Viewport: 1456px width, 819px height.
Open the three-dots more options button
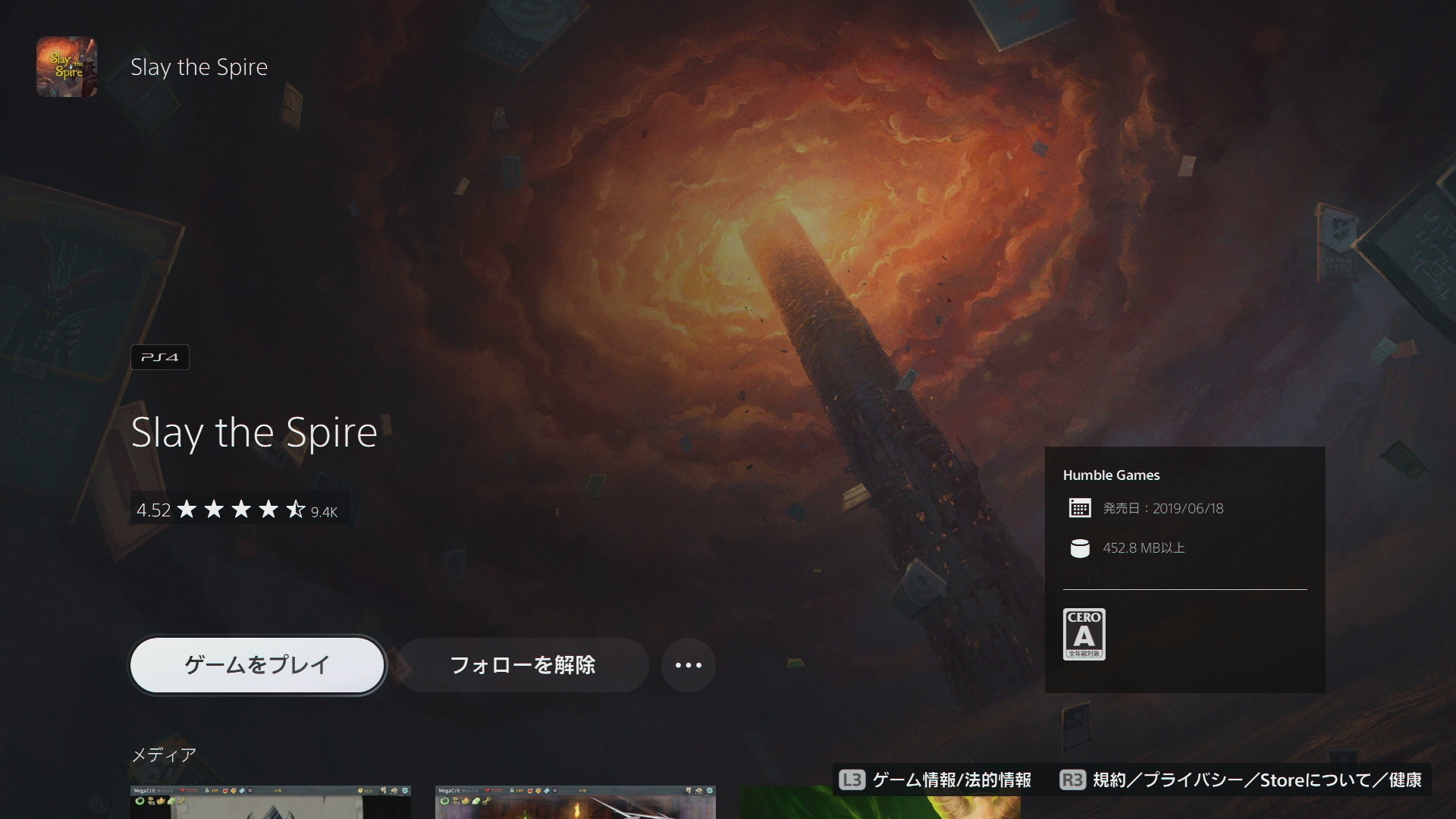[688, 665]
